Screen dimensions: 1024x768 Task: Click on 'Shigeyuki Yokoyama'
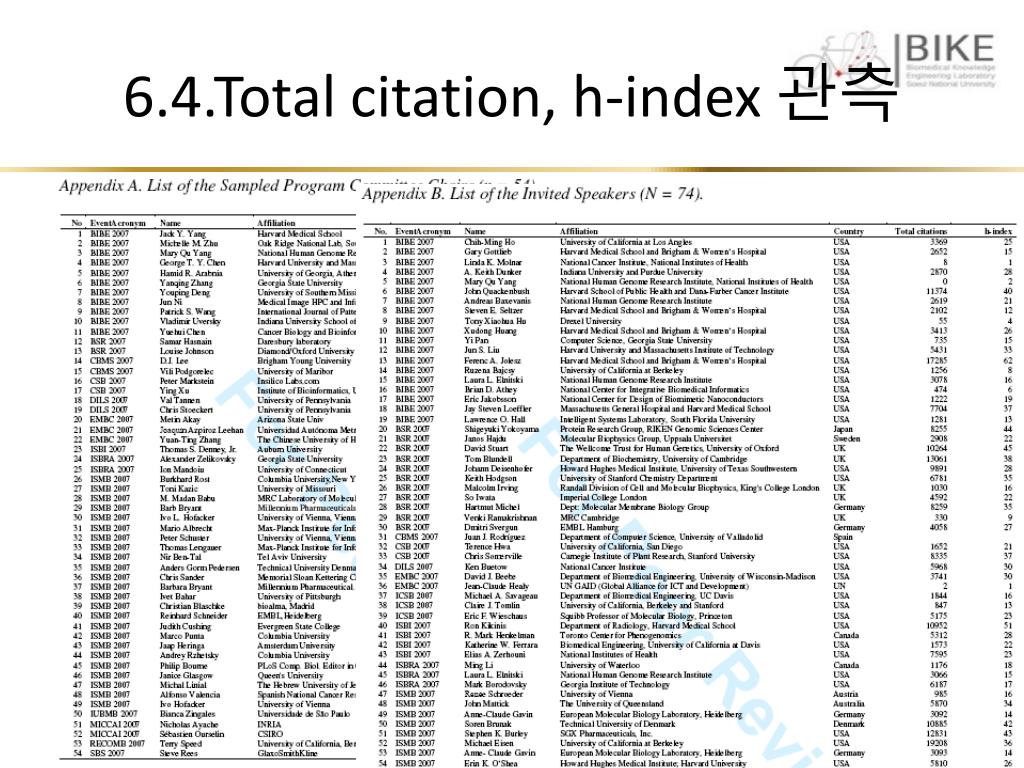click(502, 429)
